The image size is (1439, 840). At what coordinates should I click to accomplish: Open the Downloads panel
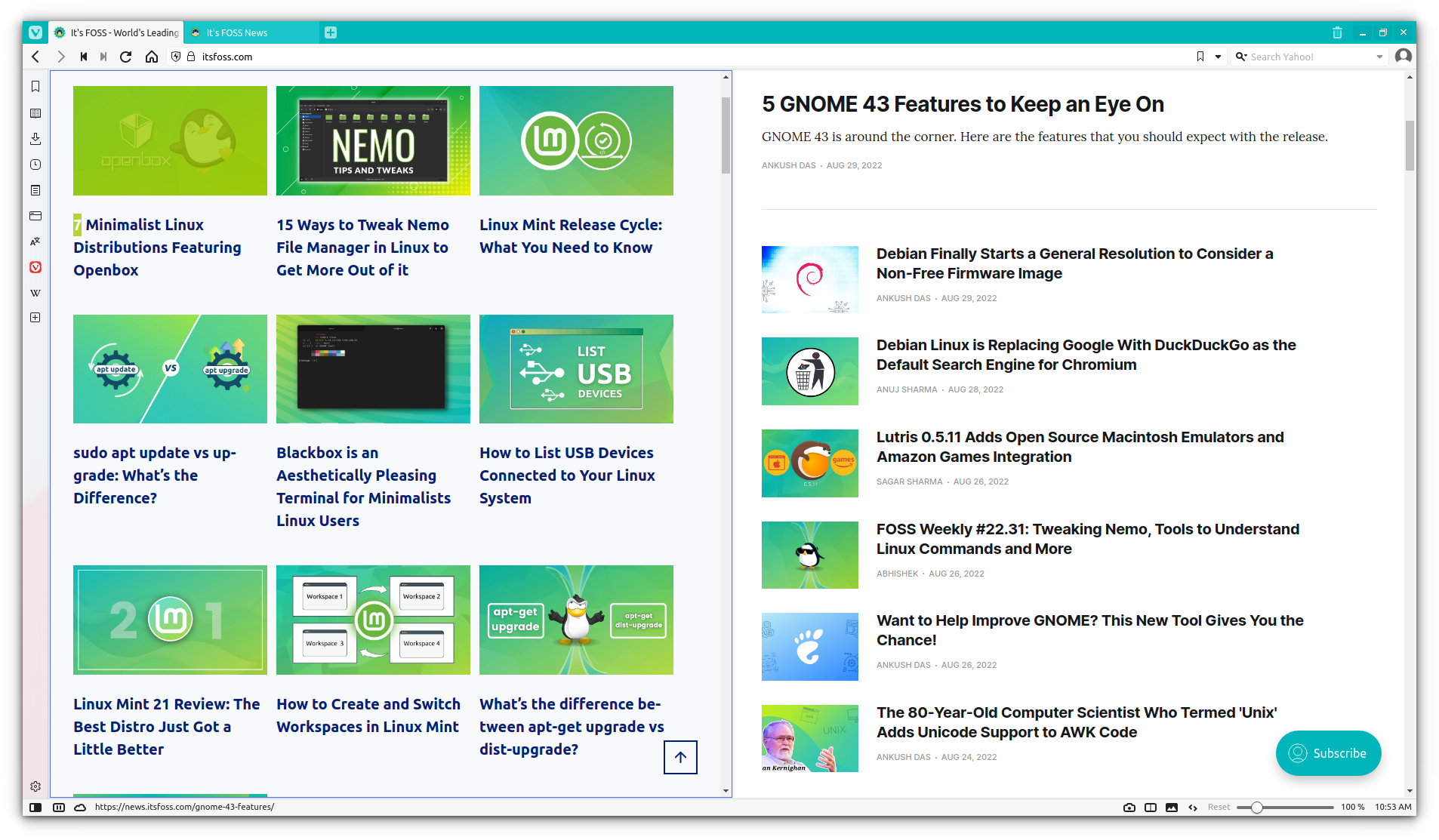pos(35,139)
